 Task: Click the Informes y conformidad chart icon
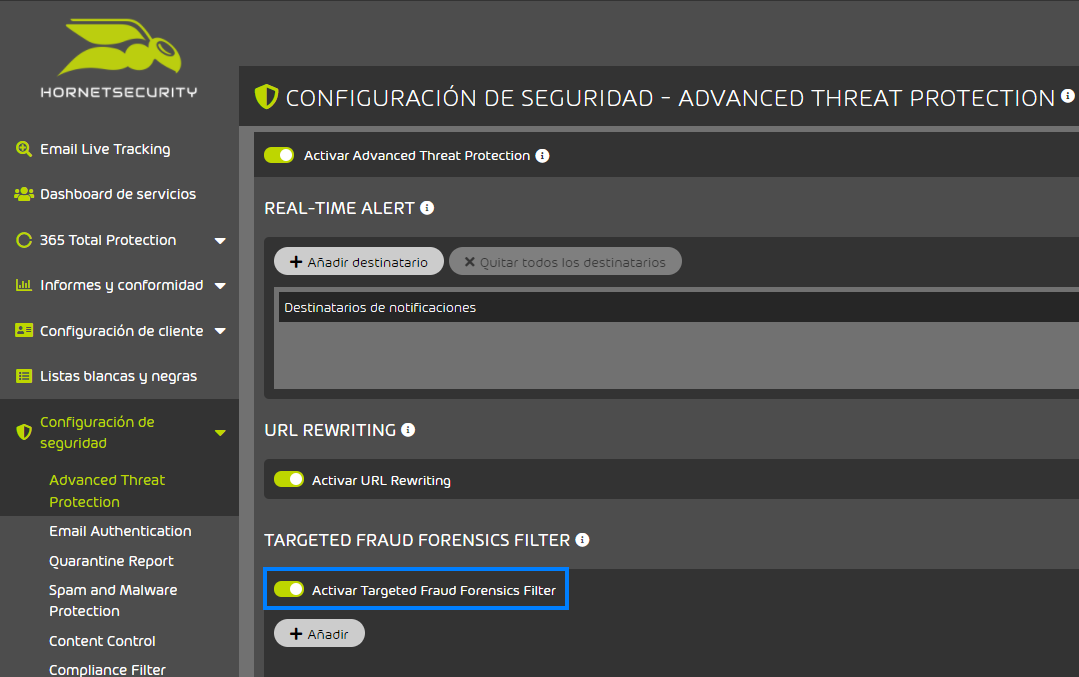[x=24, y=285]
